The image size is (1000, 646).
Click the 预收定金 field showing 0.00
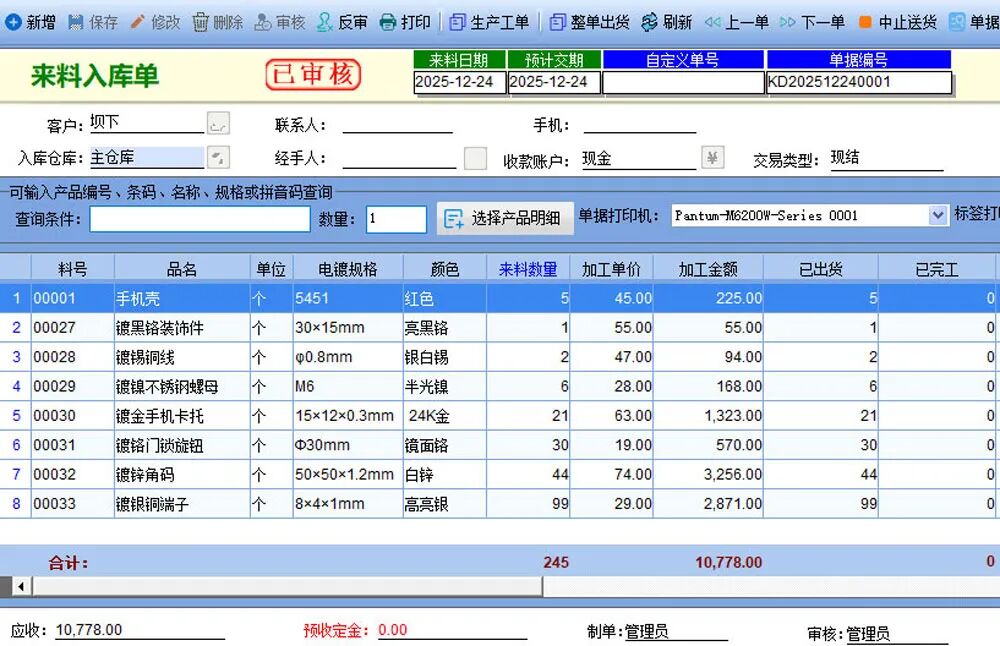coord(452,630)
